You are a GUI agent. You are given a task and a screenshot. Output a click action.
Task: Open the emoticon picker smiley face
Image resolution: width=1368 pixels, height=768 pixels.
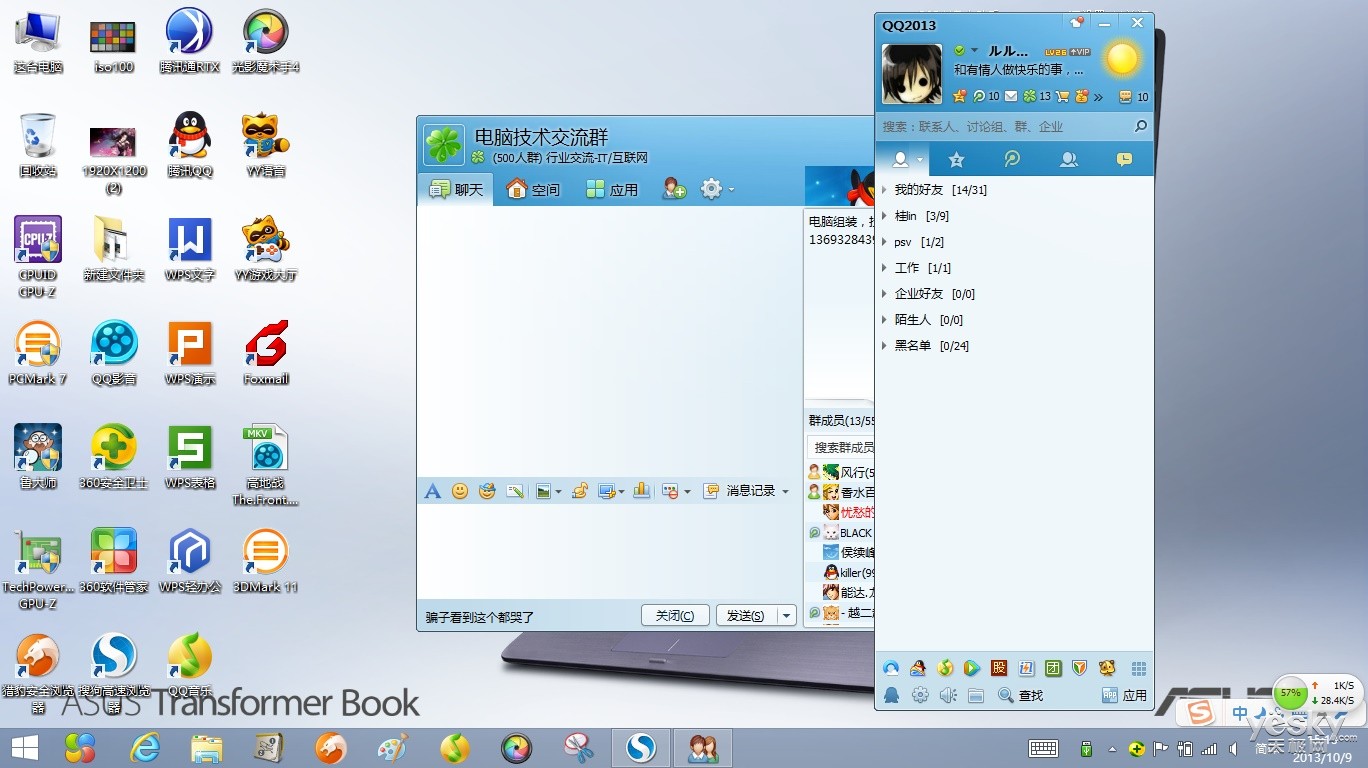click(x=460, y=491)
